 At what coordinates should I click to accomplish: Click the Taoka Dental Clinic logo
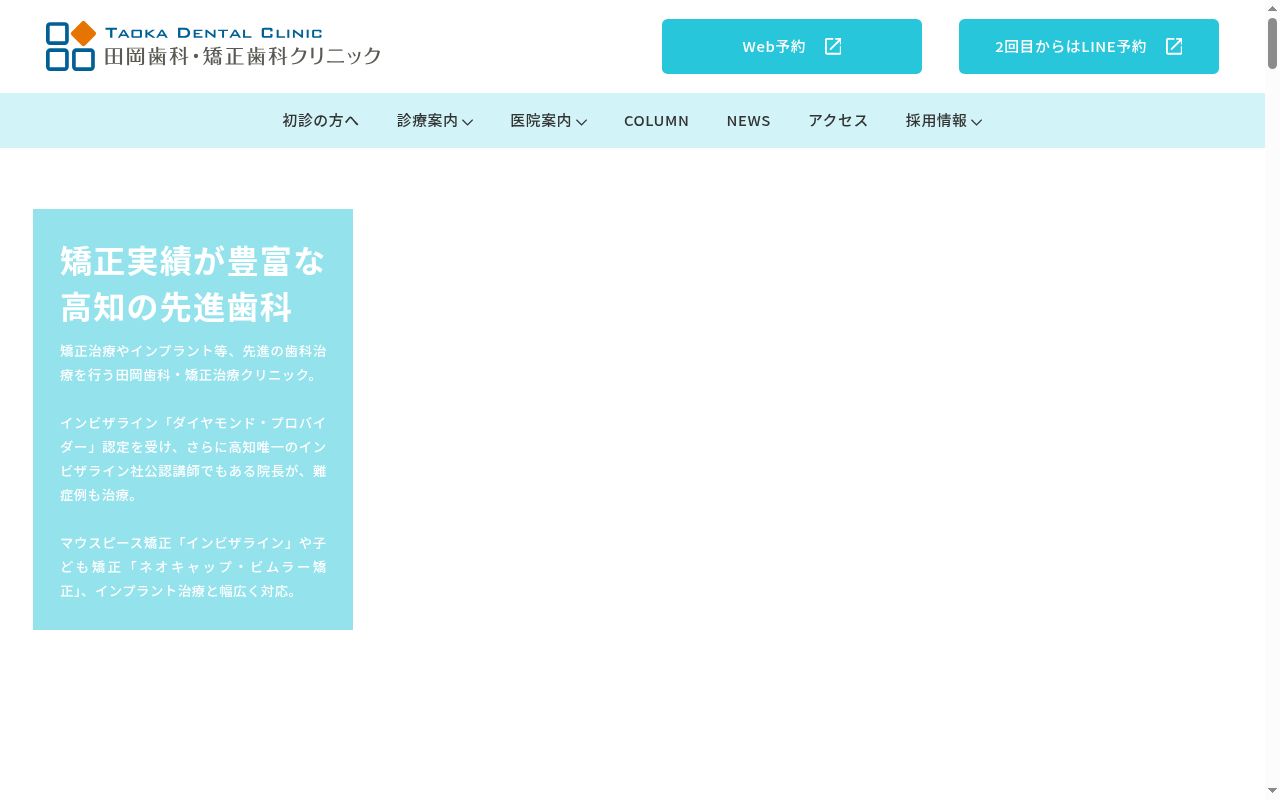coord(213,46)
